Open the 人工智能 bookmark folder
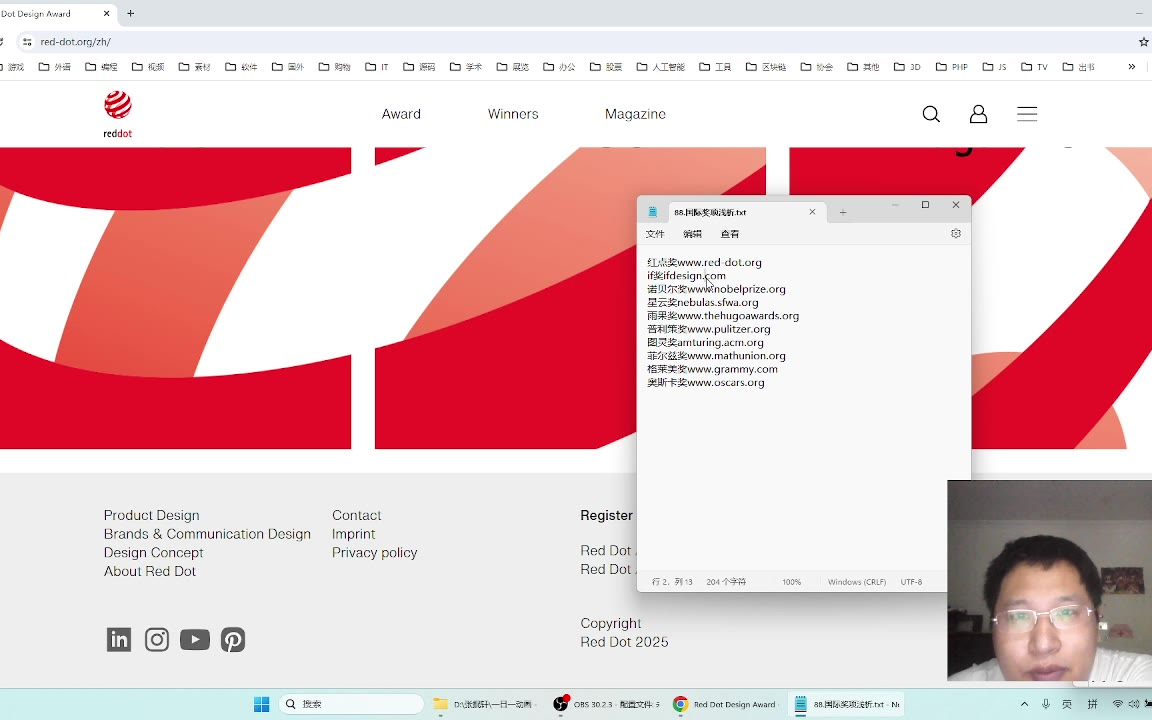 pyautogui.click(x=660, y=67)
